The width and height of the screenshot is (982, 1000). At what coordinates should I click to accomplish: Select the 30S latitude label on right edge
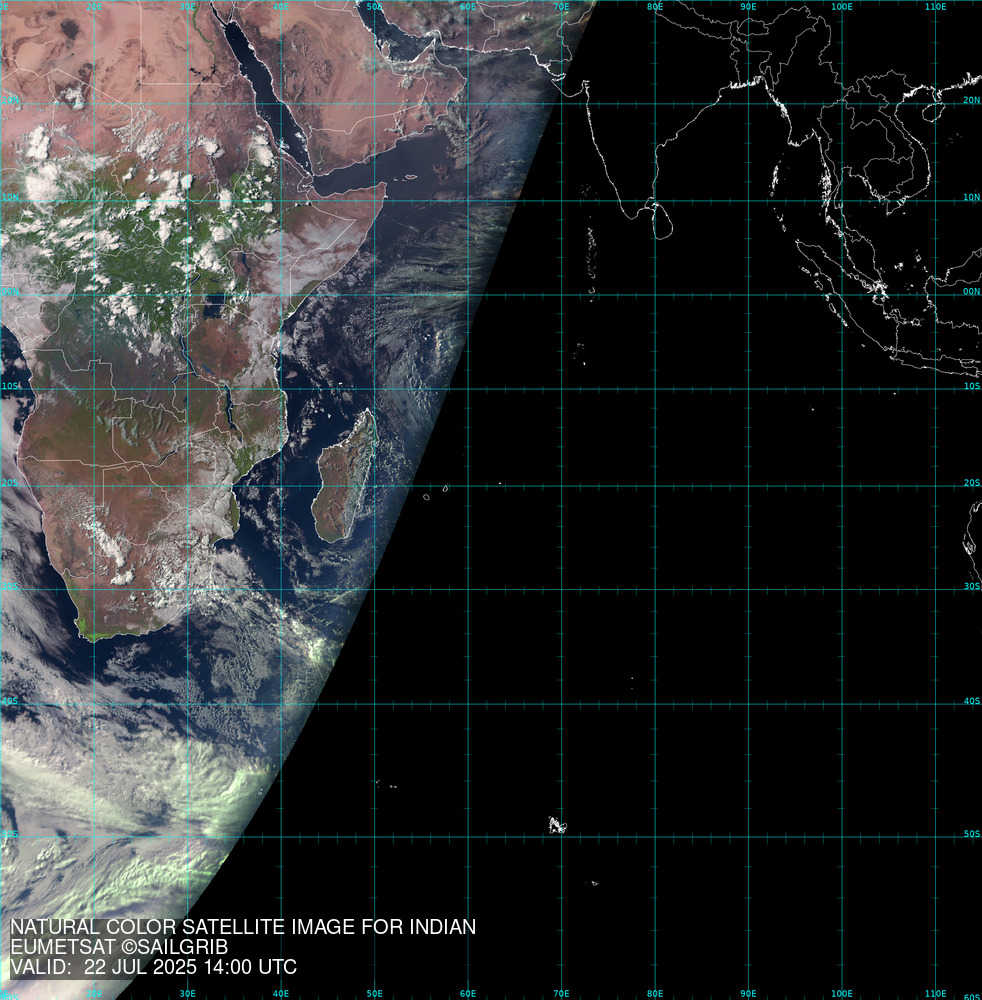(971, 586)
